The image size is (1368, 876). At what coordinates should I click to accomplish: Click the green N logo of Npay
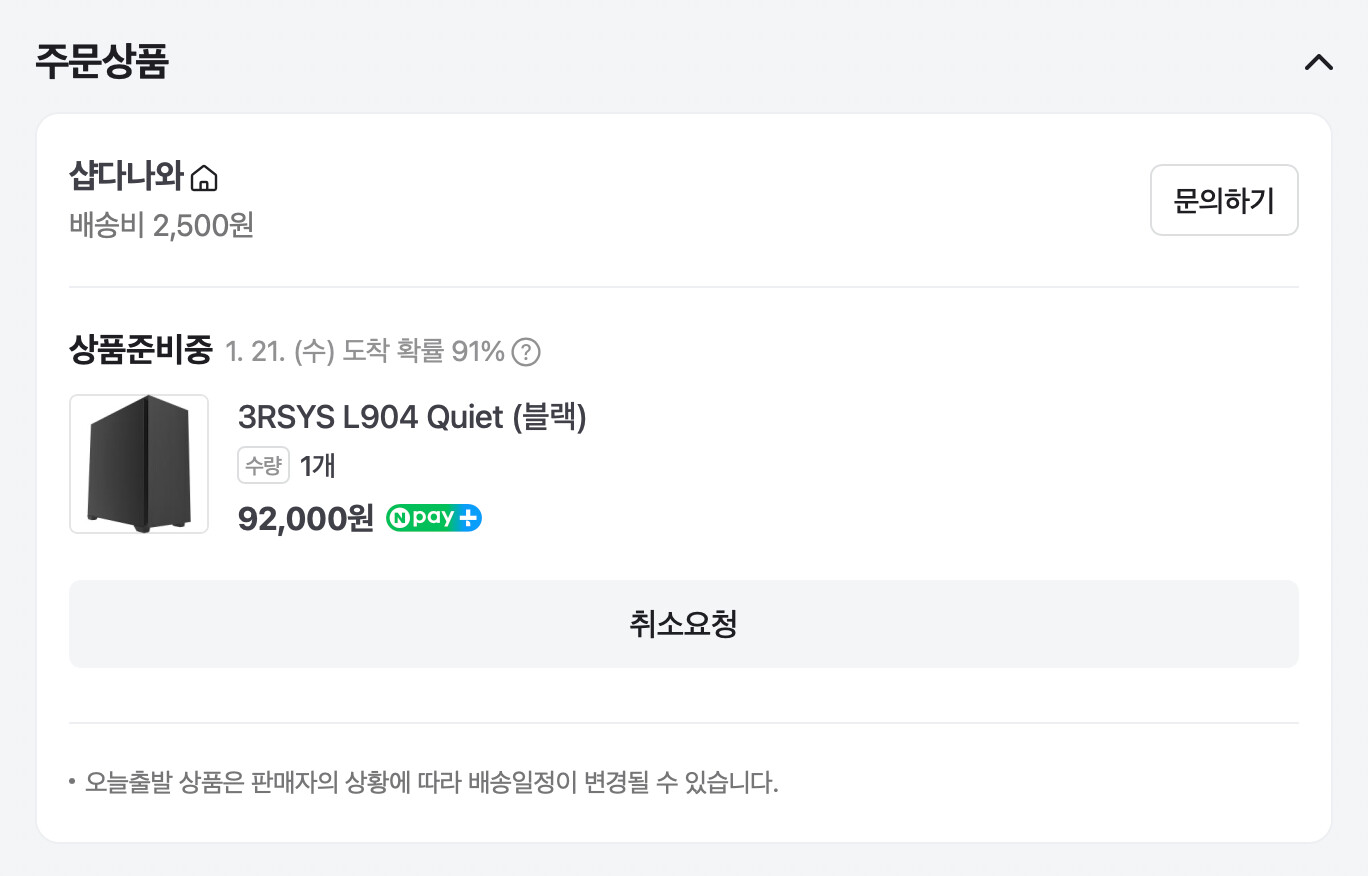(400, 518)
